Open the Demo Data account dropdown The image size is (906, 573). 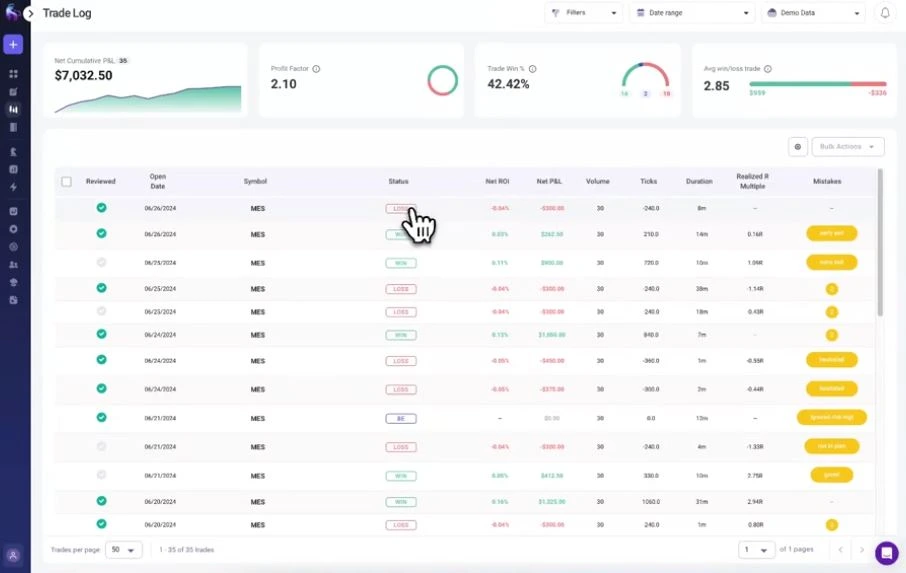[812, 13]
